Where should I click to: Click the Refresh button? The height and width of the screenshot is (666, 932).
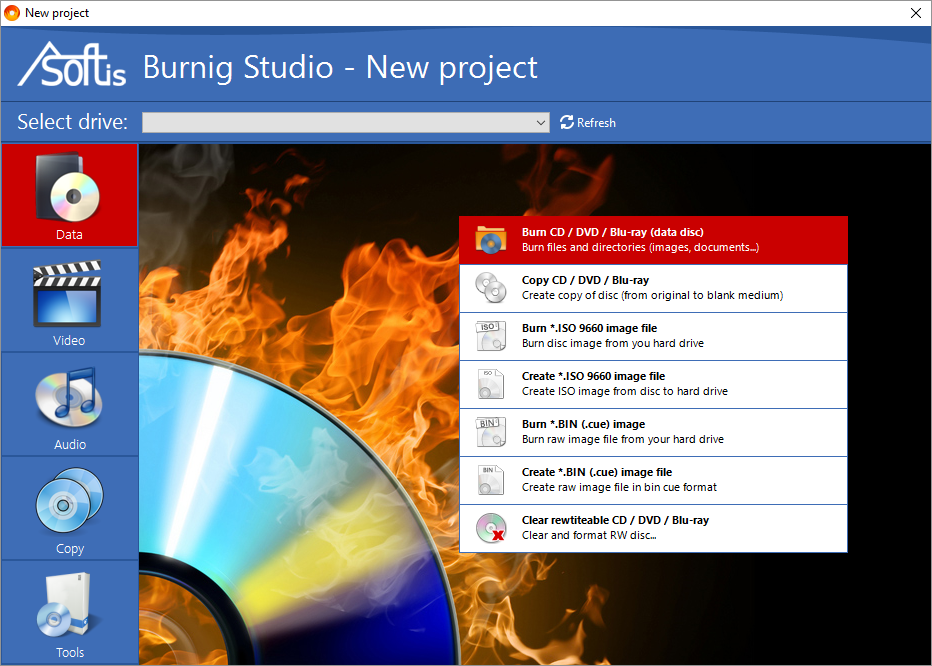click(x=587, y=122)
